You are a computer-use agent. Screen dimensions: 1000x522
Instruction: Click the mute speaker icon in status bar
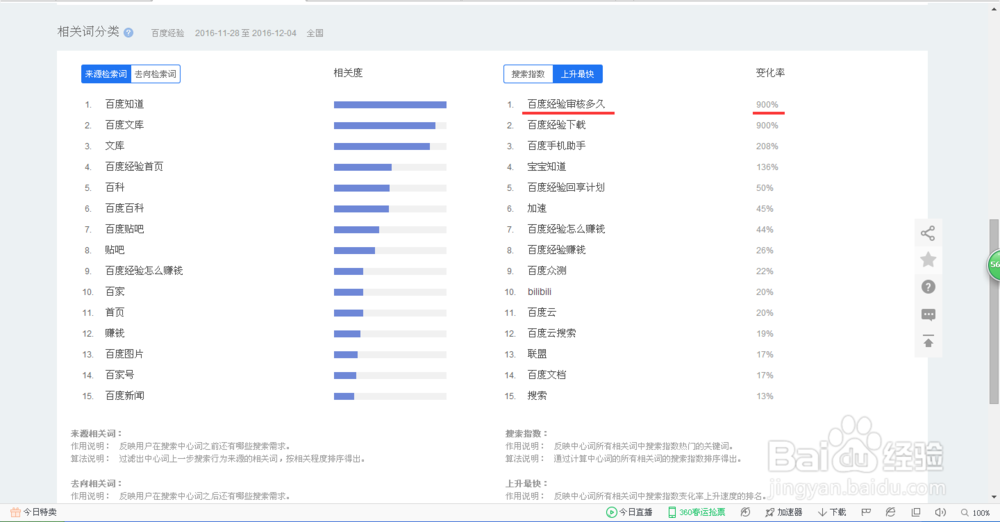(x=940, y=512)
